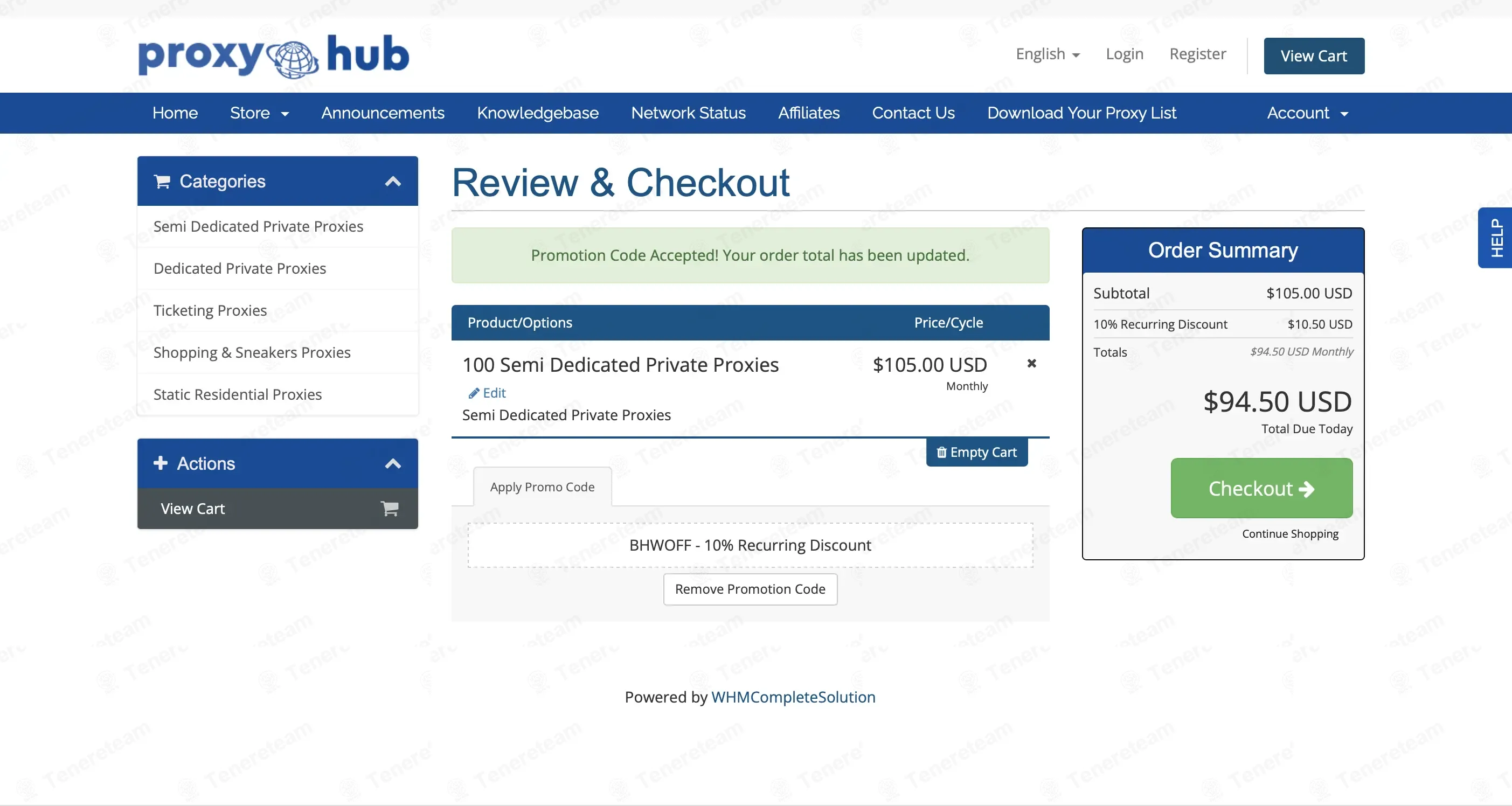Collapse the Categories panel chevron
Image resolution: width=1512 pixels, height=806 pixels.
tap(393, 182)
